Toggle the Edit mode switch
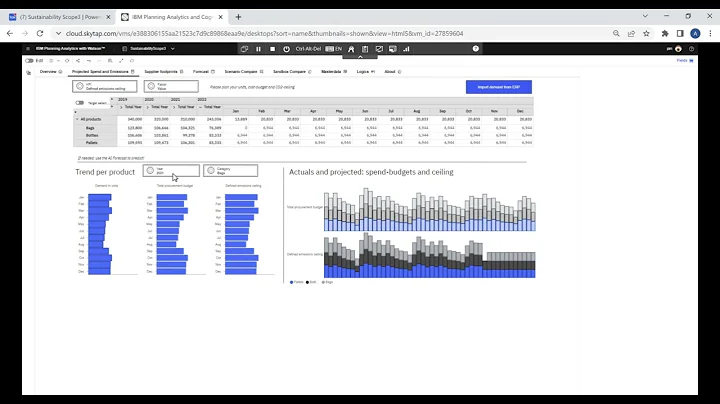Image resolution: width=720 pixels, height=404 pixels. (29, 61)
